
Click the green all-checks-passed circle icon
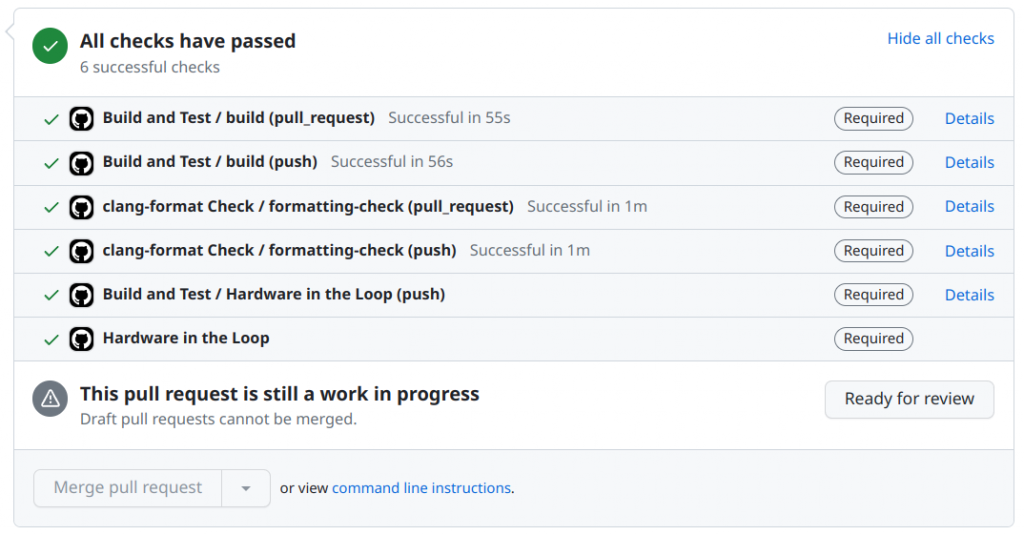50,46
